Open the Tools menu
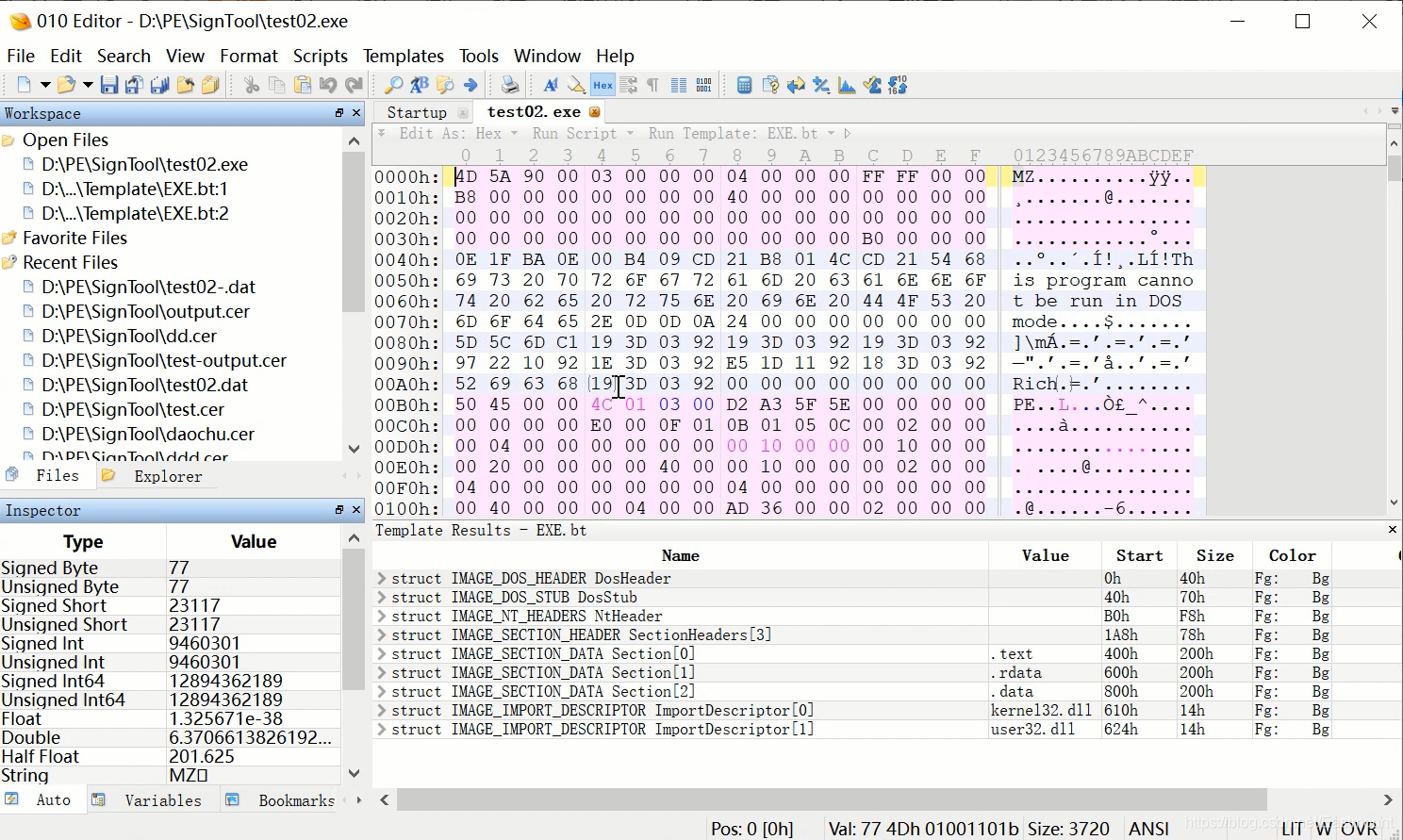Image resolution: width=1403 pixels, height=840 pixels. pos(479,56)
